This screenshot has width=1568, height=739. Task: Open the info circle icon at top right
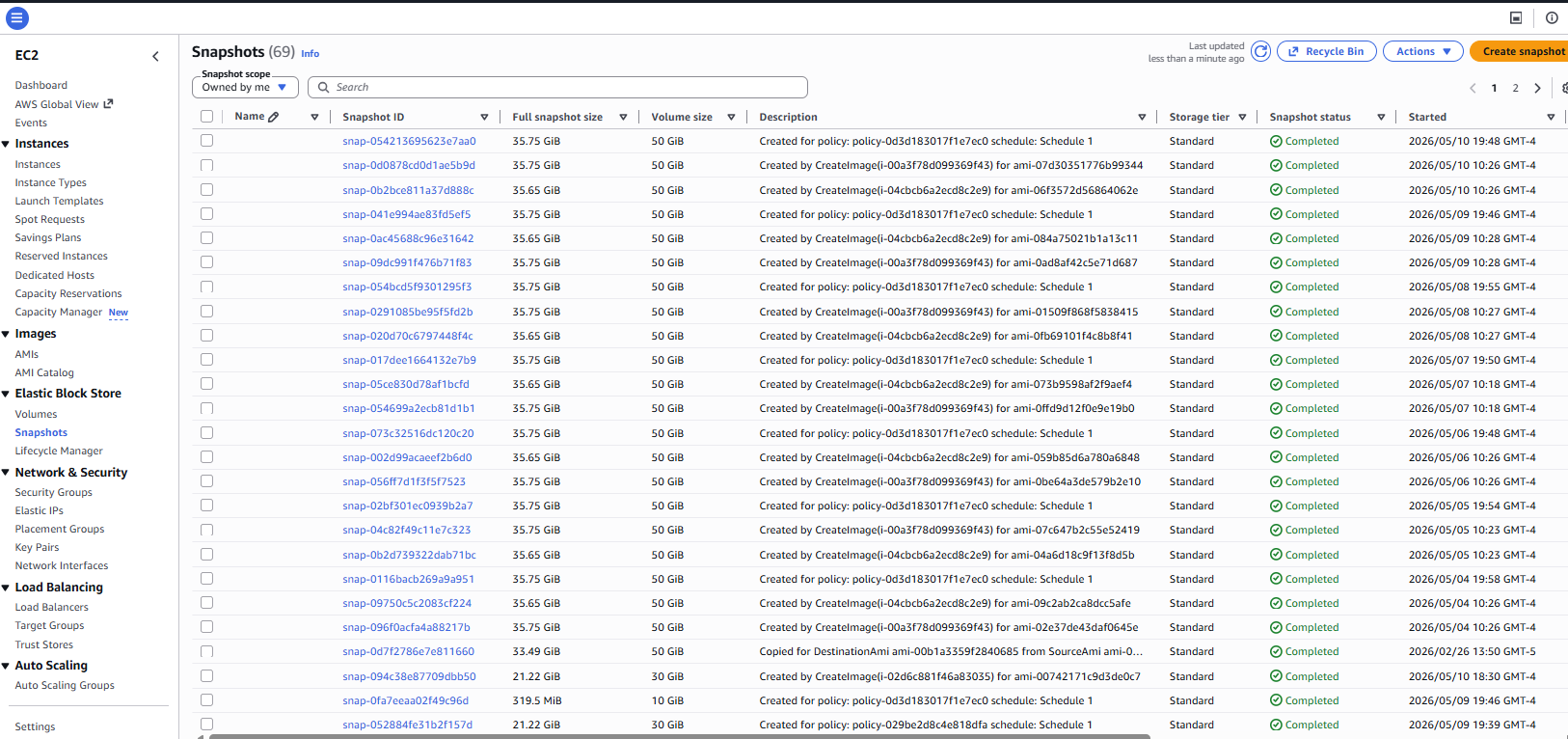(1552, 17)
